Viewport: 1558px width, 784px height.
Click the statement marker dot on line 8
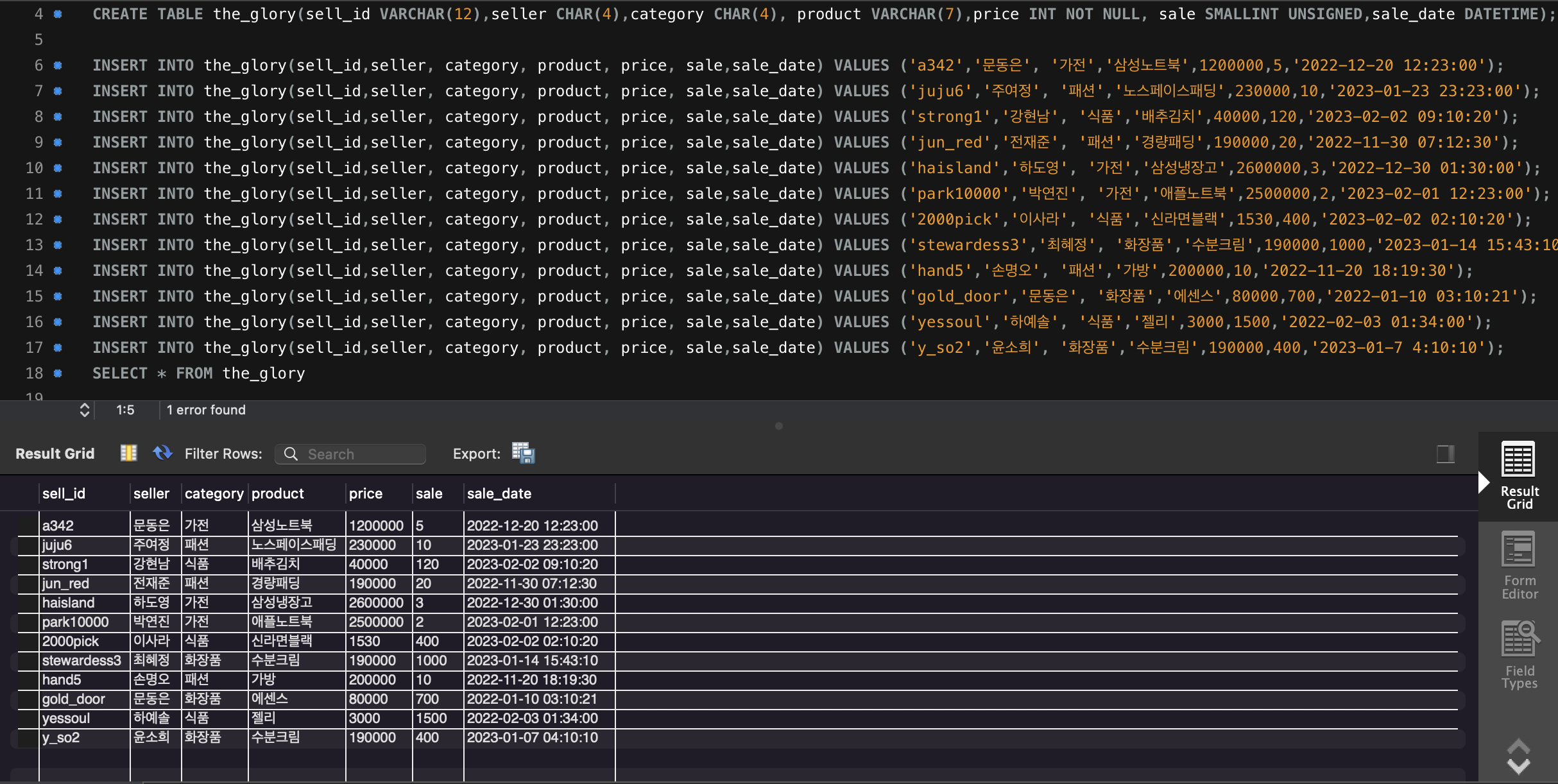[58, 117]
